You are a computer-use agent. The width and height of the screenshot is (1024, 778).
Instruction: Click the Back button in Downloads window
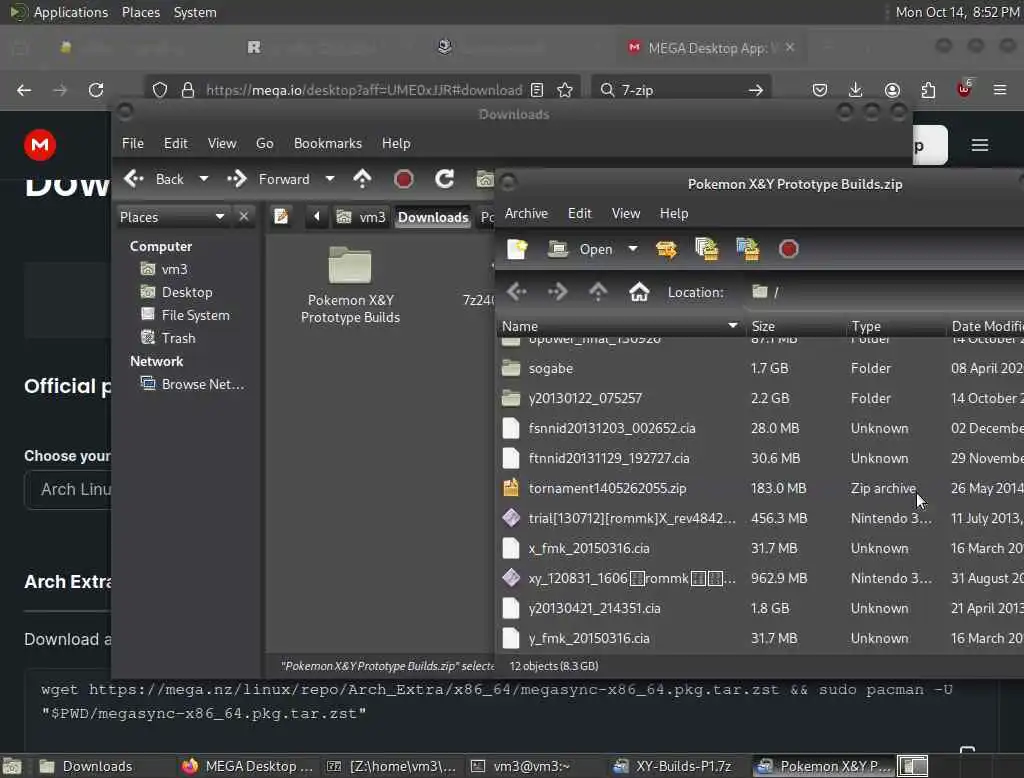click(155, 179)
